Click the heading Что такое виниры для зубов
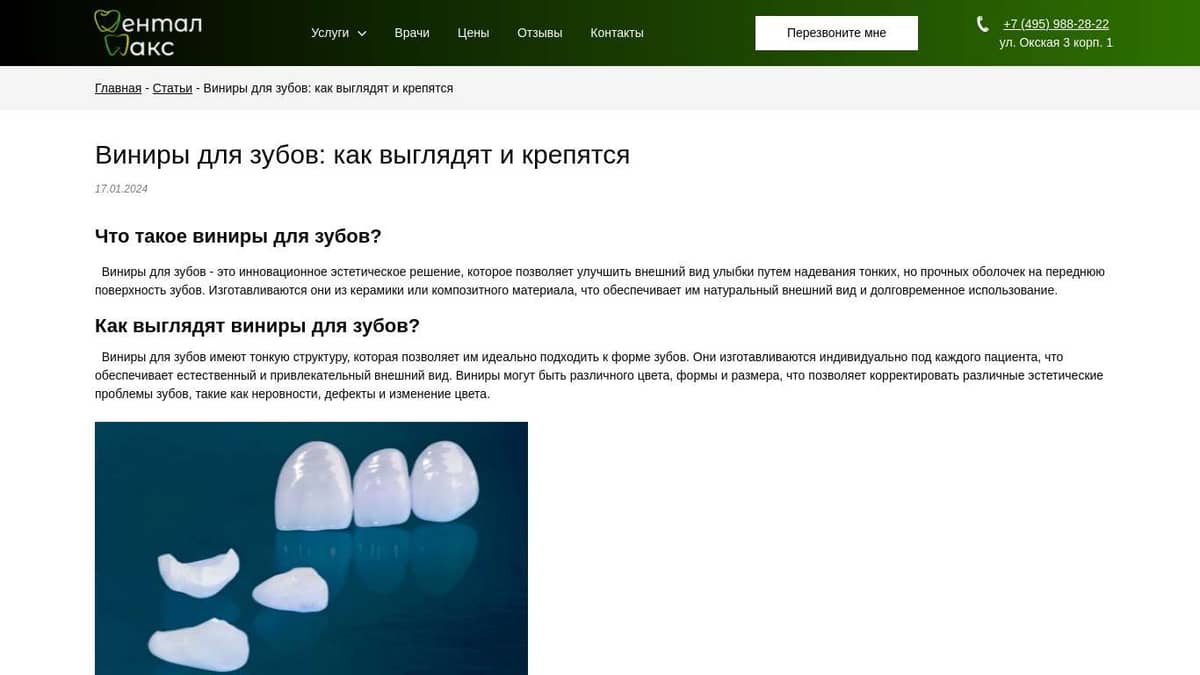1200x675 pixels. 237,236
